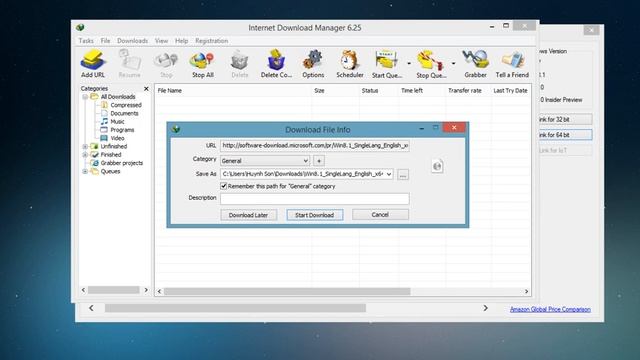Click link for 64 bit in background window
The height and width of the screenshot is (360, 640).
[565, 135]
